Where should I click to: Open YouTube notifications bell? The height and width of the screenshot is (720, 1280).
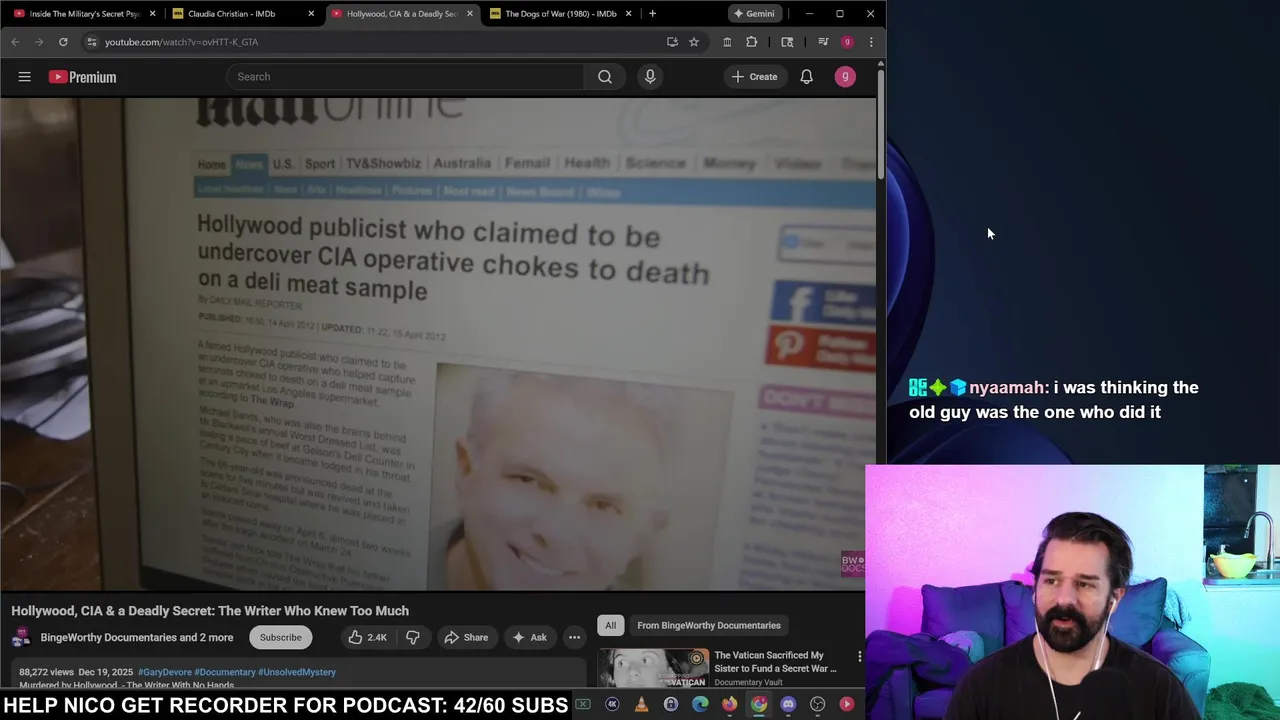tap(806, 77)
